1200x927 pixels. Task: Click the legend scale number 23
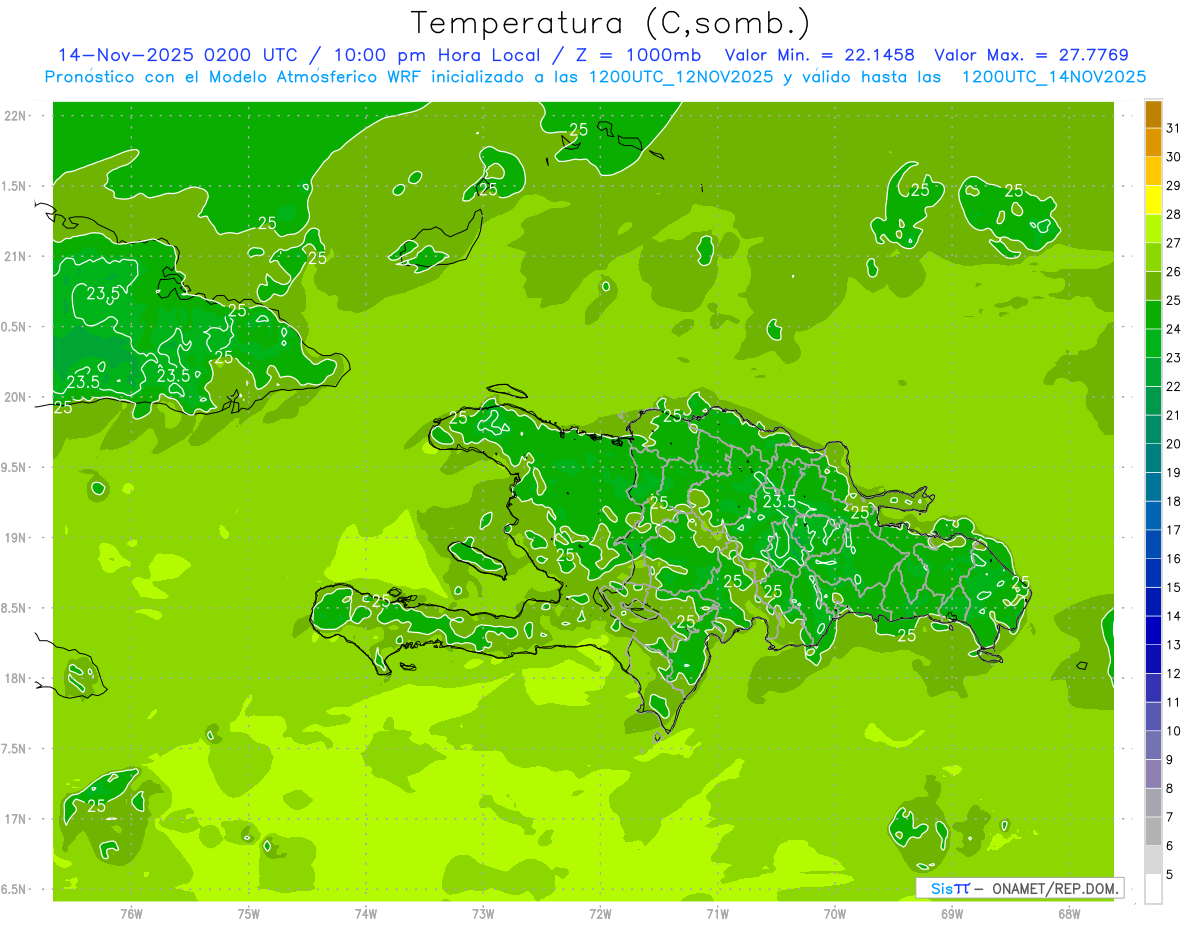pyautogui.click(x=1174, y=358)
